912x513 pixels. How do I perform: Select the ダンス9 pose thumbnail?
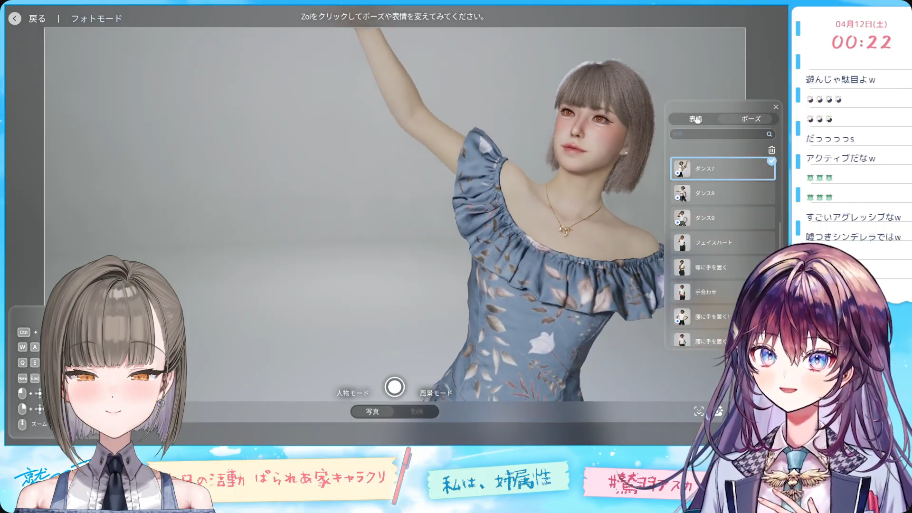coord(682,218)
